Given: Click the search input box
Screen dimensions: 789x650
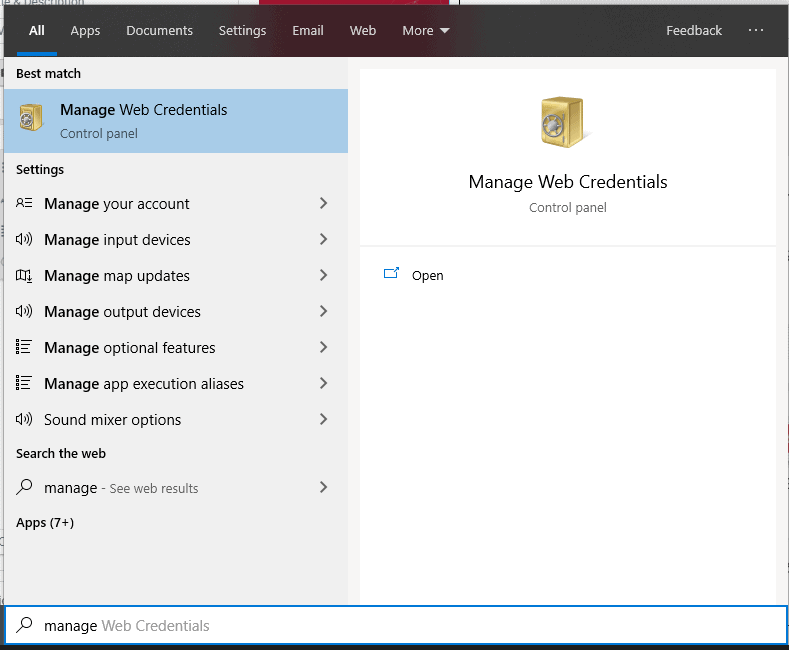Looking at the screenshot, I should click(x=400, y=626).
